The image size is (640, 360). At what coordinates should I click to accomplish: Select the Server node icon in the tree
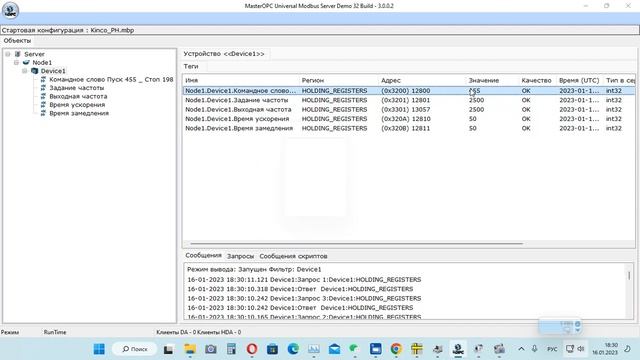18,54
